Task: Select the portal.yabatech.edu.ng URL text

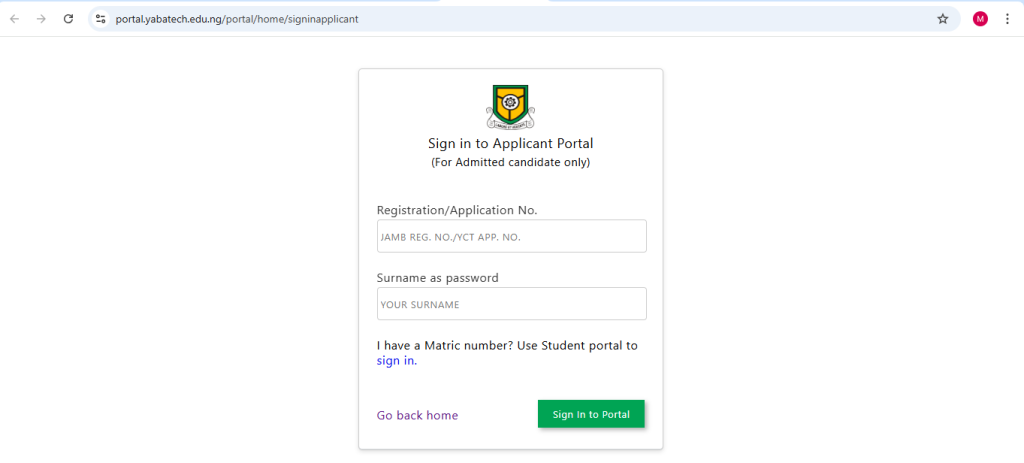Action: 237,19
